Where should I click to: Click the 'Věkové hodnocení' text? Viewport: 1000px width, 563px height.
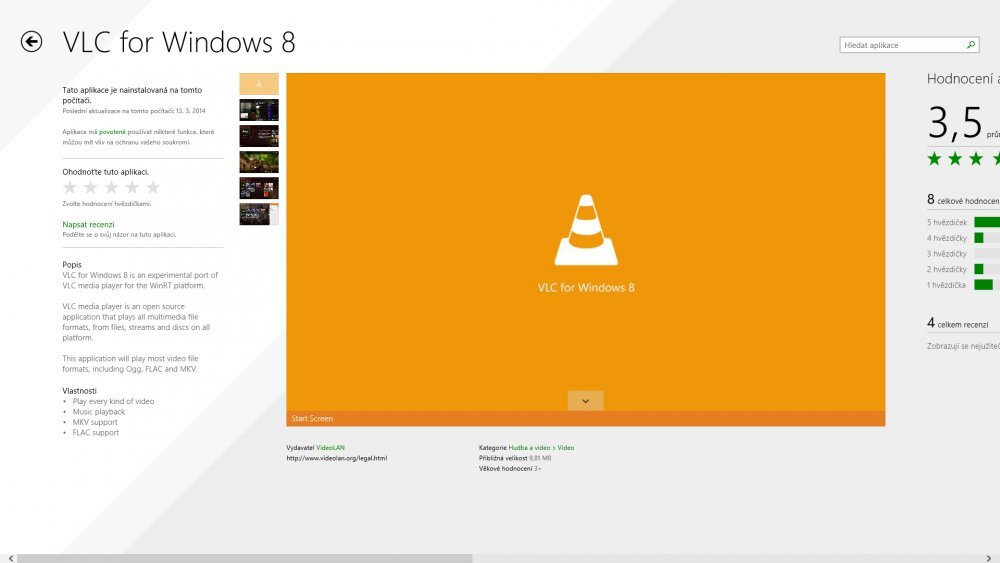pos(505,469)
